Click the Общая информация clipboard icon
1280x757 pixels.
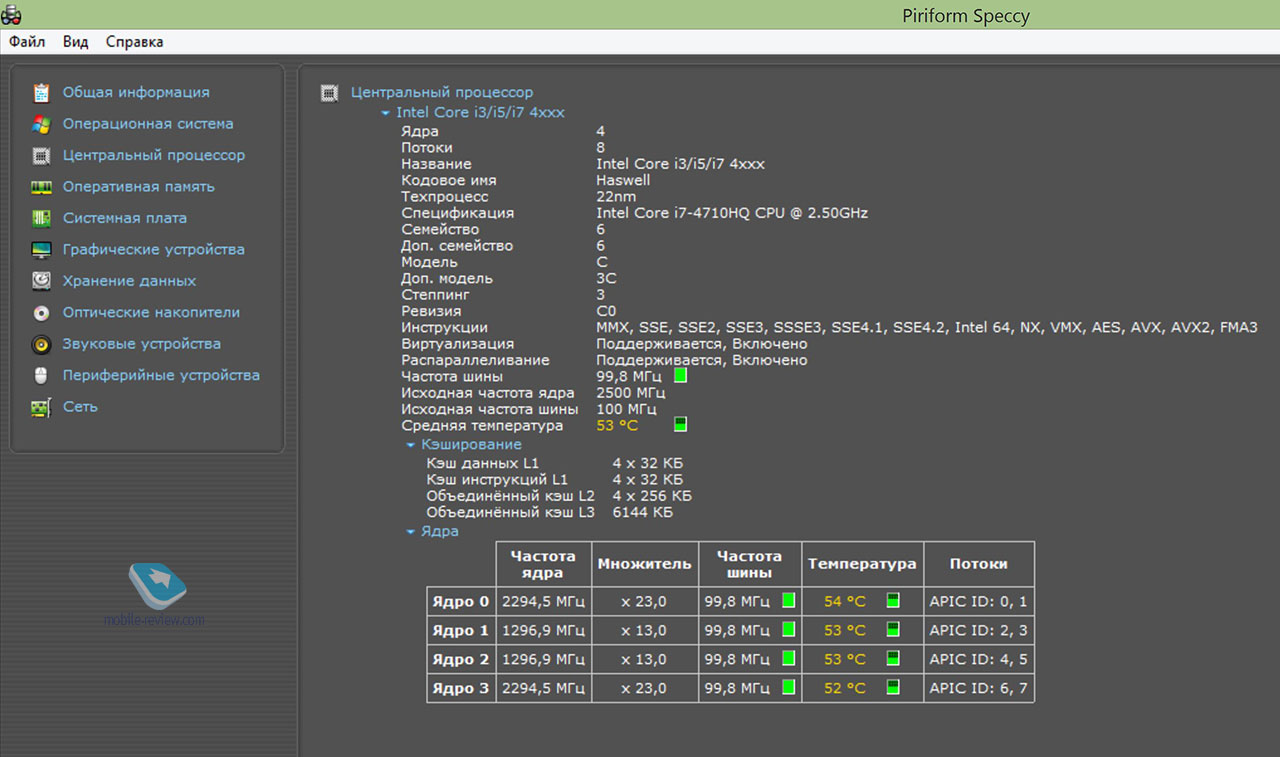[x=41, y=93]
